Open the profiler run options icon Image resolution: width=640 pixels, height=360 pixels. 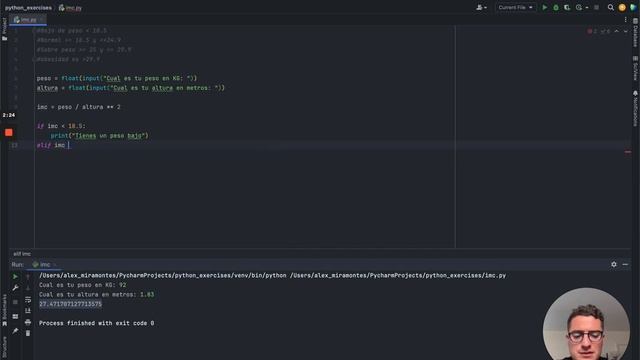click(x=579, y=7)
